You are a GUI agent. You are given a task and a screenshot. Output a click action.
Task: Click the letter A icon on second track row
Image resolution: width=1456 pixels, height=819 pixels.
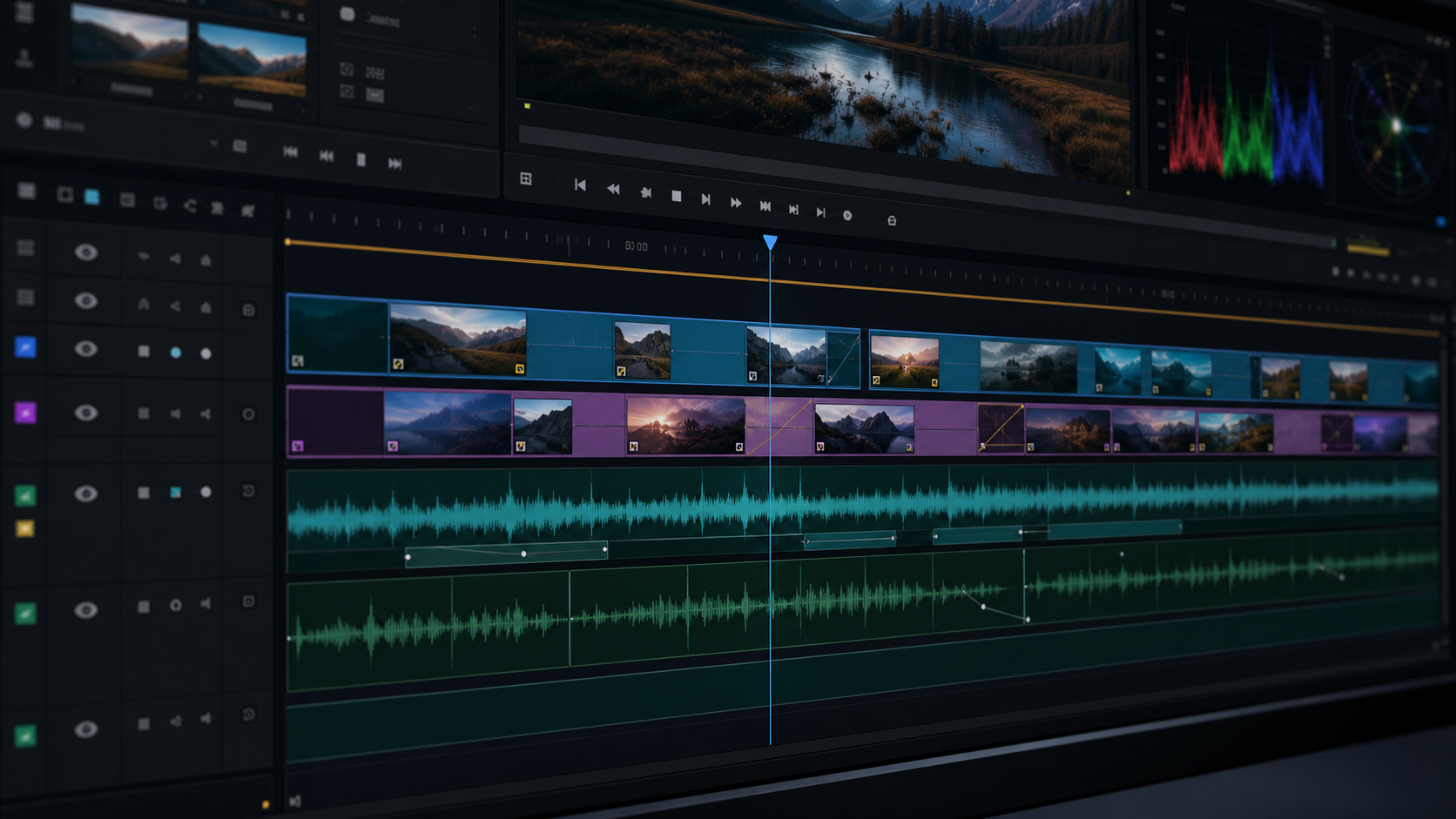[x=144, y=304]
